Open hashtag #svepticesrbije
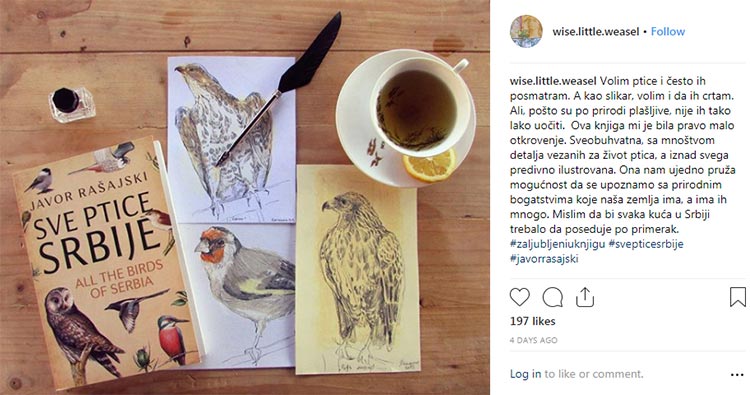Viewport: 750px width, 395px height. tap(646, 244)
